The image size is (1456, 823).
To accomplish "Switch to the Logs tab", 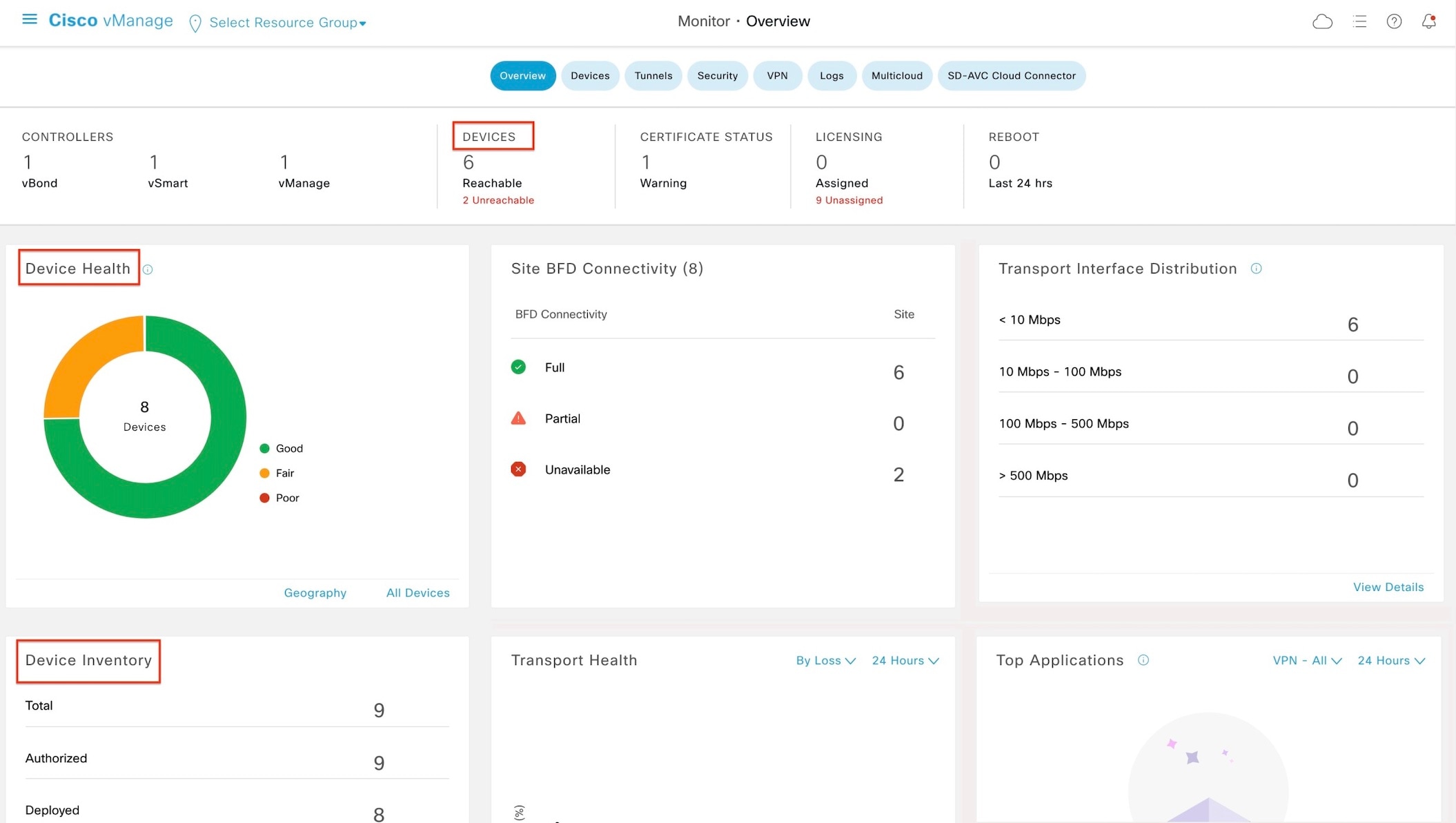I will [832, 76].
